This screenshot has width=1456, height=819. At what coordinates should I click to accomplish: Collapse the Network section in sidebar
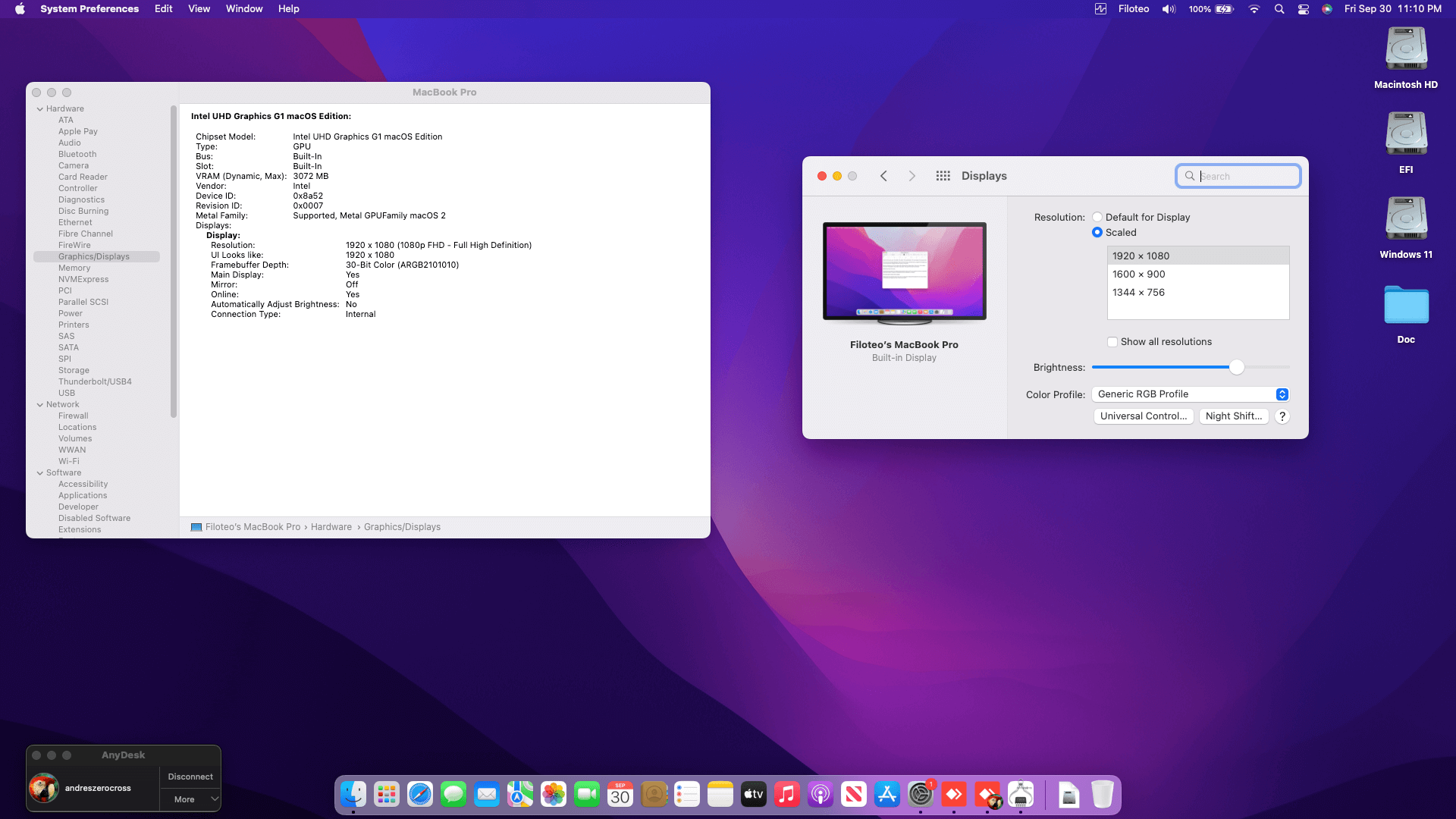pos(40,405)
